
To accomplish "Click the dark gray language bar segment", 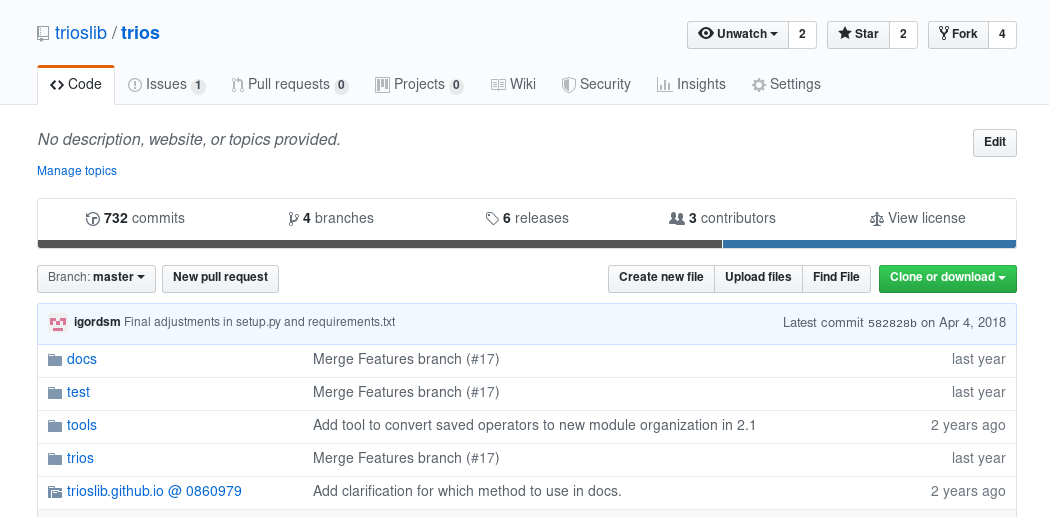I will coord(380,244).
